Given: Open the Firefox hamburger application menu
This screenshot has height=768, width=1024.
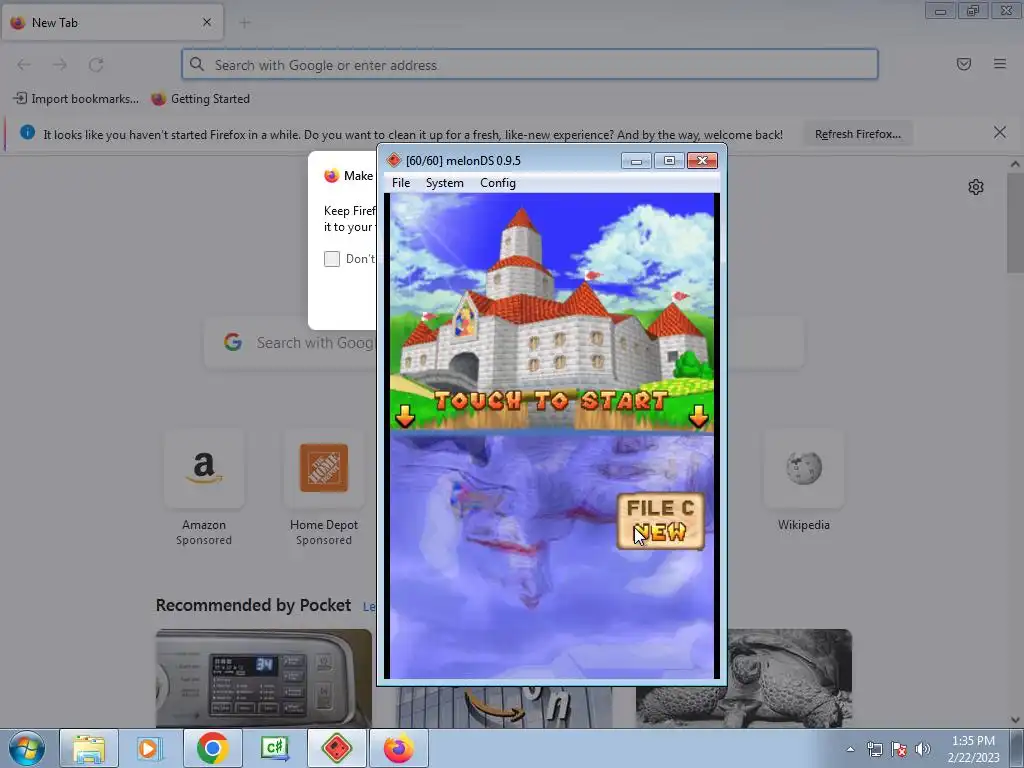Looking at the screenshot, I should coord(1000,64).
